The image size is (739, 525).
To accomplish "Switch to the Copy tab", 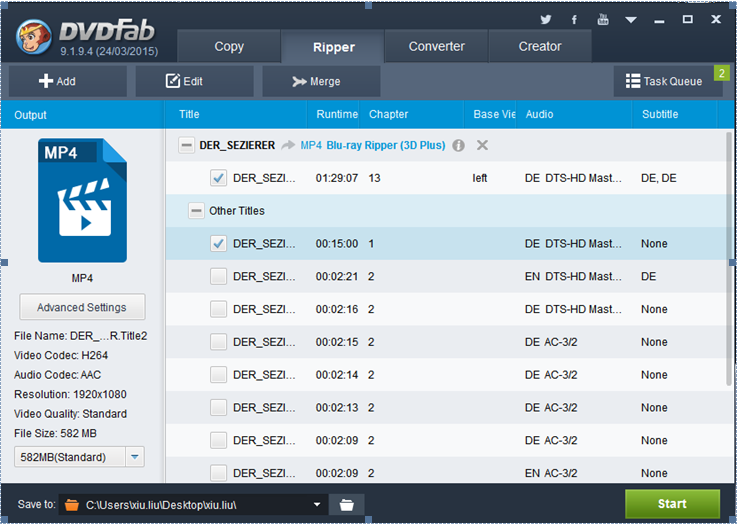I will tap(229, 46).
